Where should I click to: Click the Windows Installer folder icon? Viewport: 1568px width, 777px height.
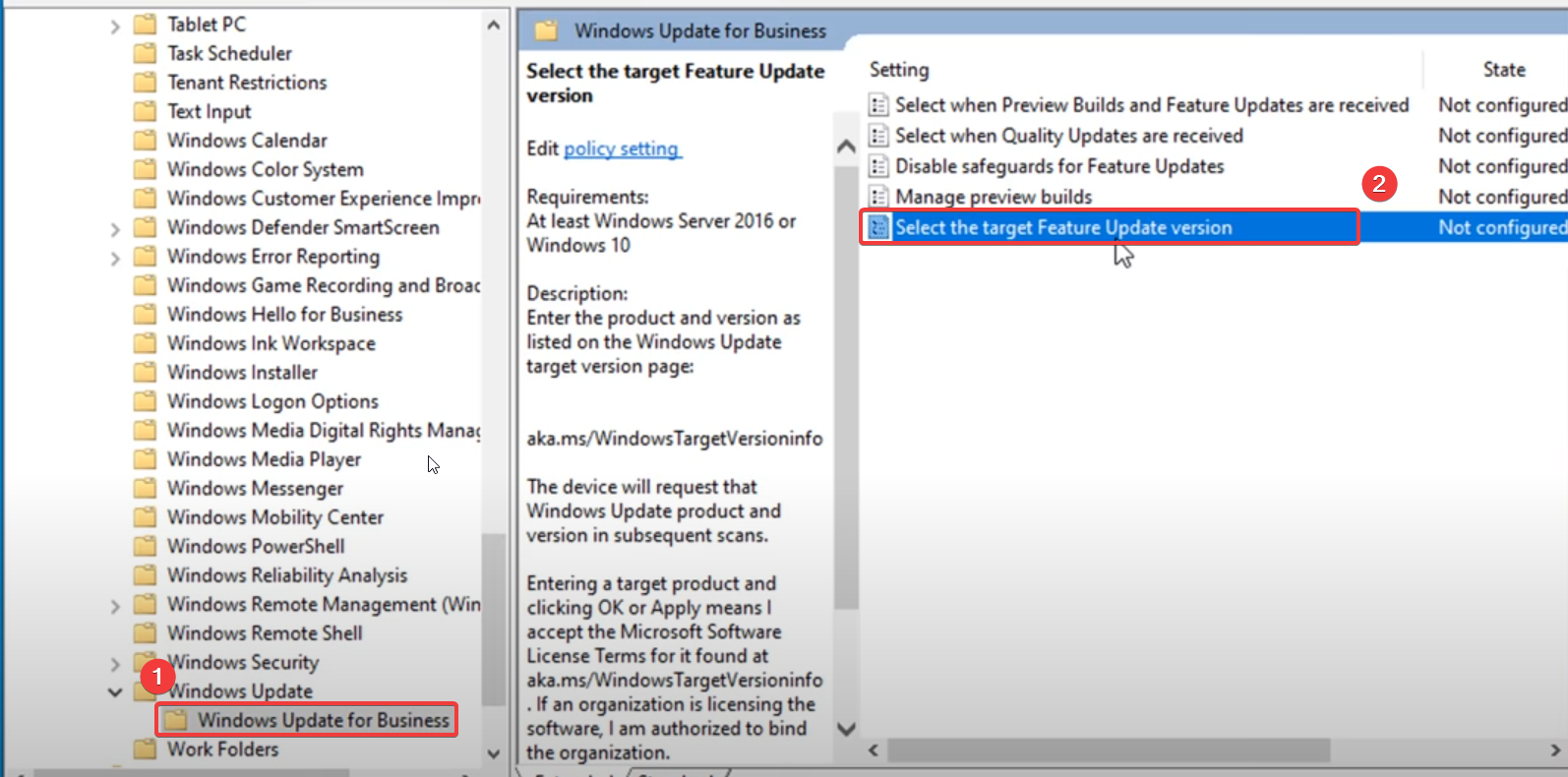tap(145, 372)
